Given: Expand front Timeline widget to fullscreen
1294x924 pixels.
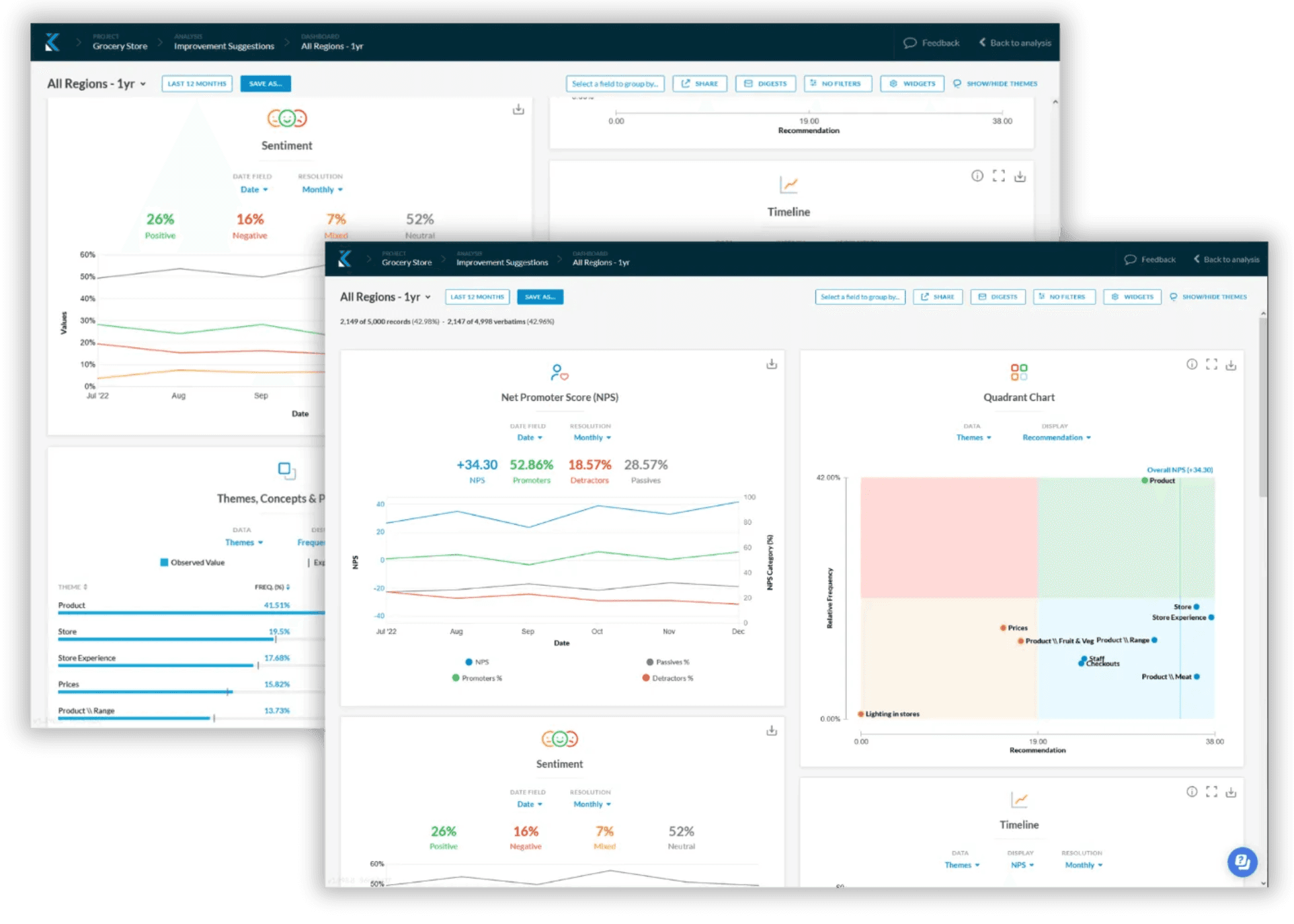Looking at the screenshot, I should [x=1211, y=792].
